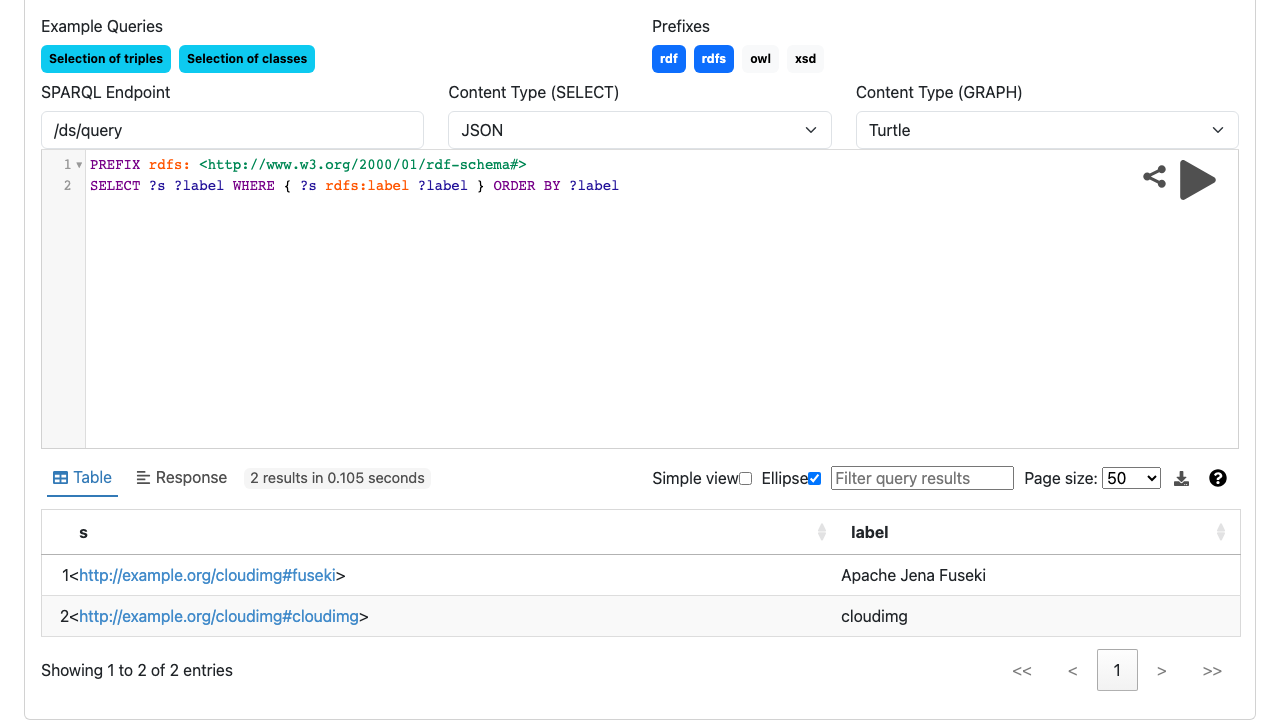Open the cloudimg#fuseki URI link
Image resolution: width=1280 pixels, height=720 pixels.
tap(208, 575)
